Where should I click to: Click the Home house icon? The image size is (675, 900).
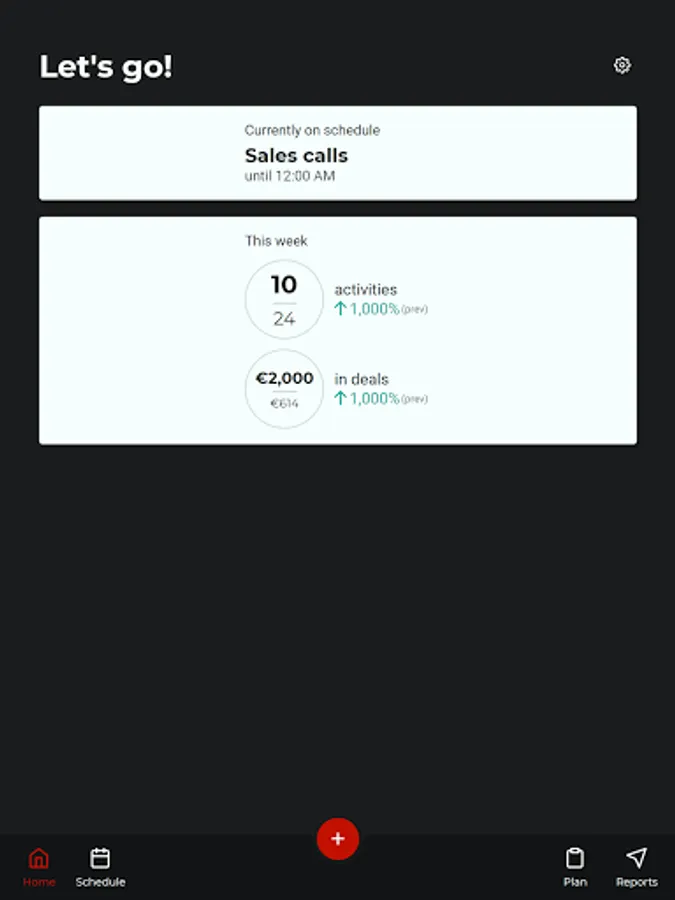click(x=39, y=858)
